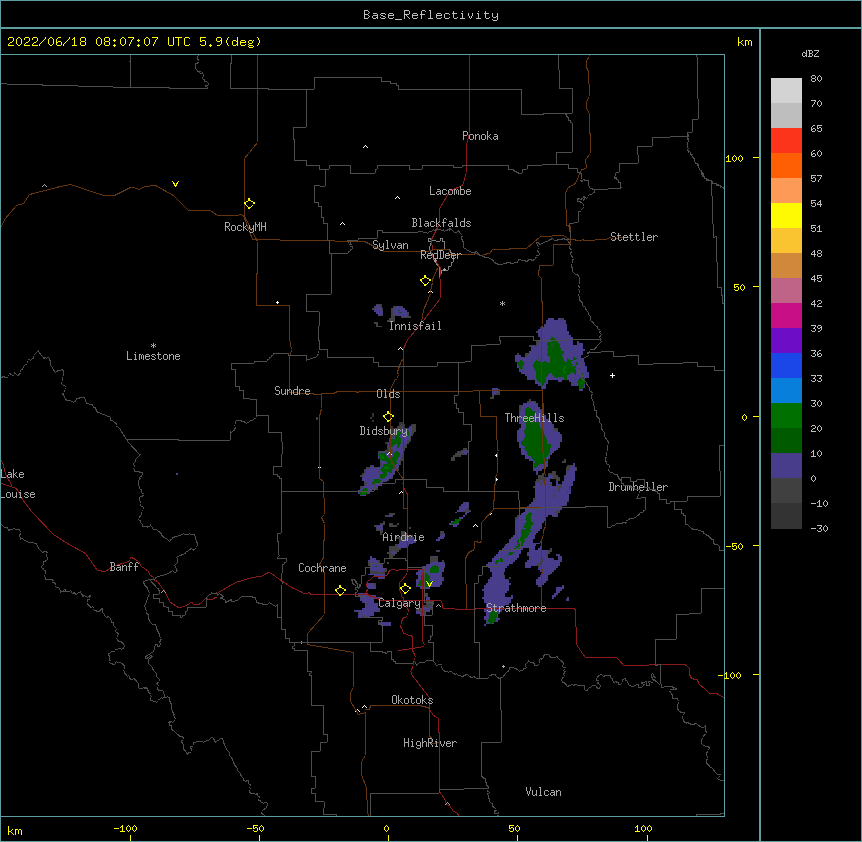Click the Vulcan town label
Image resolution: width=862 pixels, height=842 pixels.
[x=543, y=792]
